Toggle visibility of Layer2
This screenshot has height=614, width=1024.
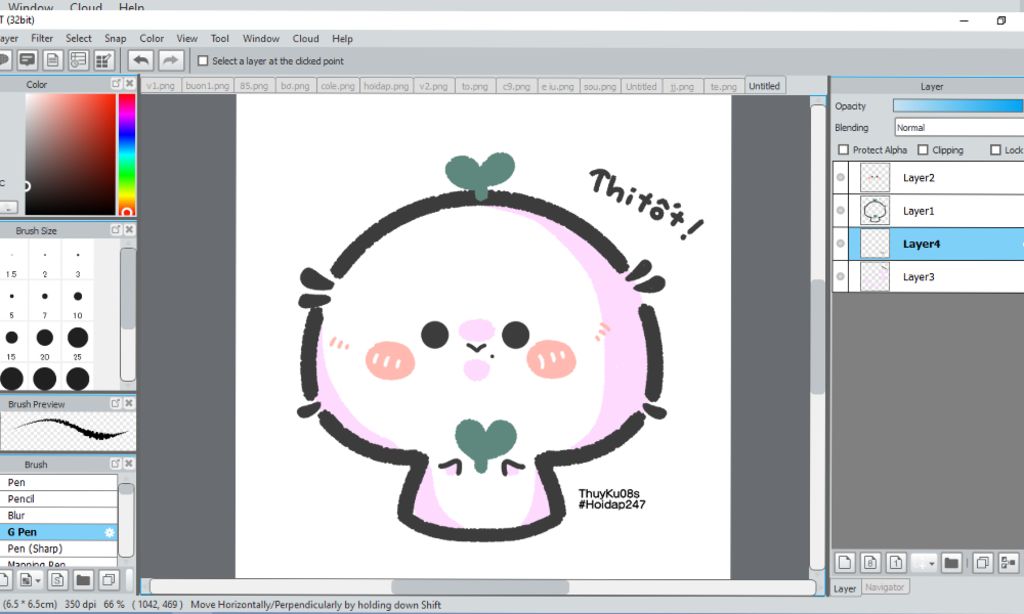coord(840,177)
